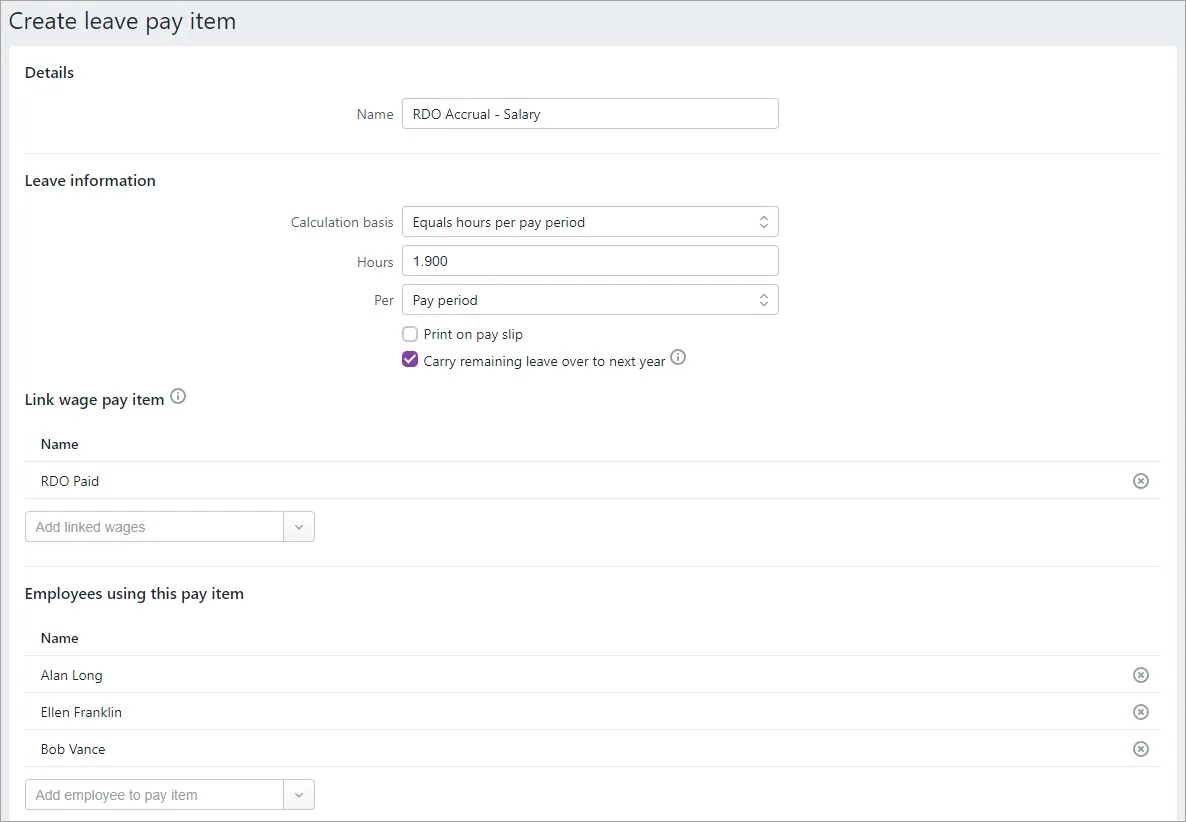Remove Bob Vance from pay item

(x=1141, y=749)
